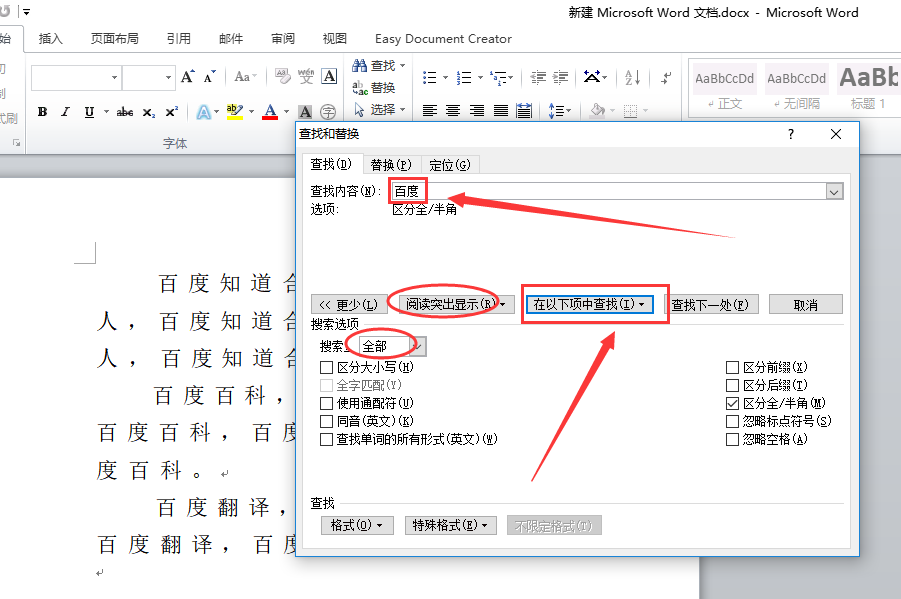Viewport: 901px width, 599px height.
Task: Toggle bold formatting in the ribbon
Action: [43, 112]
